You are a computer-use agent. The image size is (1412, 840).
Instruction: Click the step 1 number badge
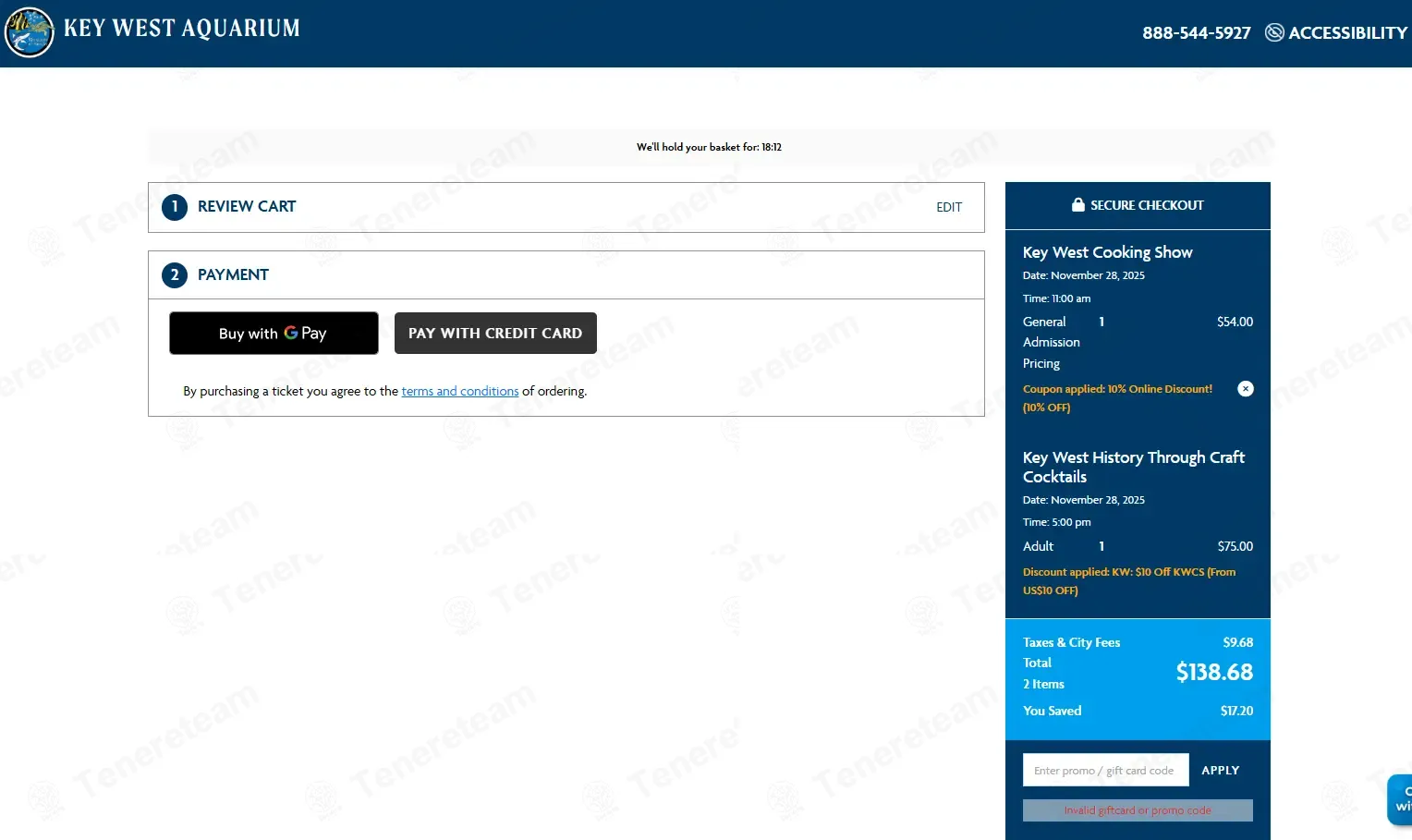175,207
